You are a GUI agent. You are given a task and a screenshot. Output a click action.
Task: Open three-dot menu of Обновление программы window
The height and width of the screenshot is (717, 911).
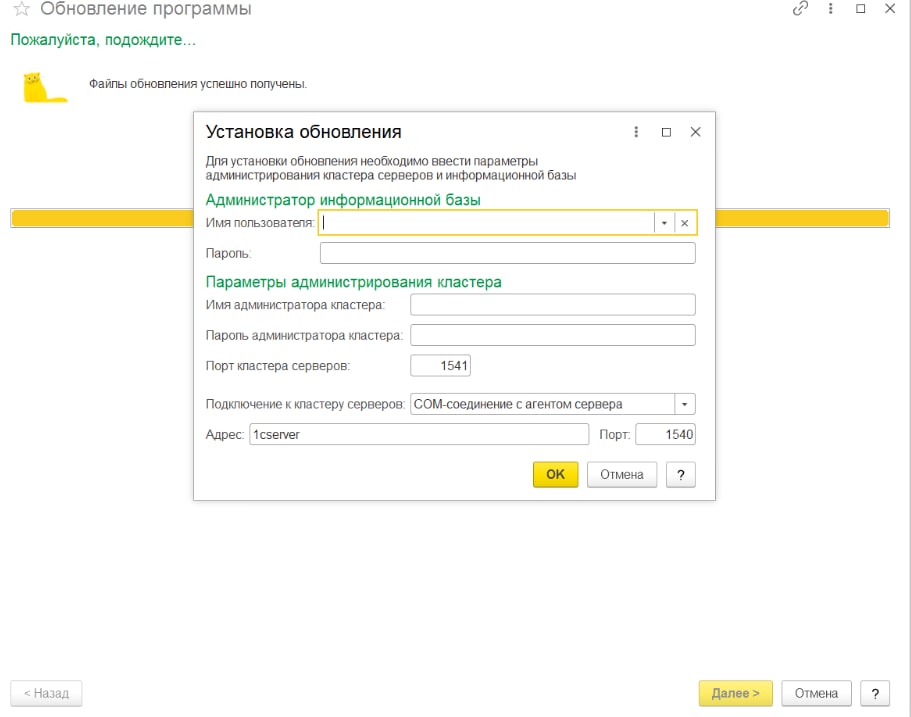click(x=830, y=9)
